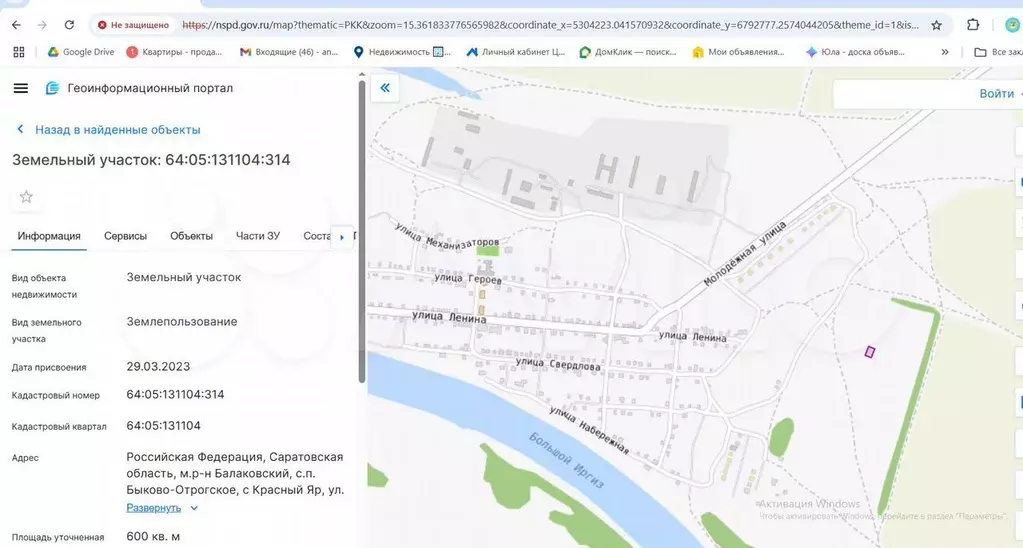Open the hamburger menu of the portal
Image resolution: width=1023 pixels, height=548 pixels.
21,88
